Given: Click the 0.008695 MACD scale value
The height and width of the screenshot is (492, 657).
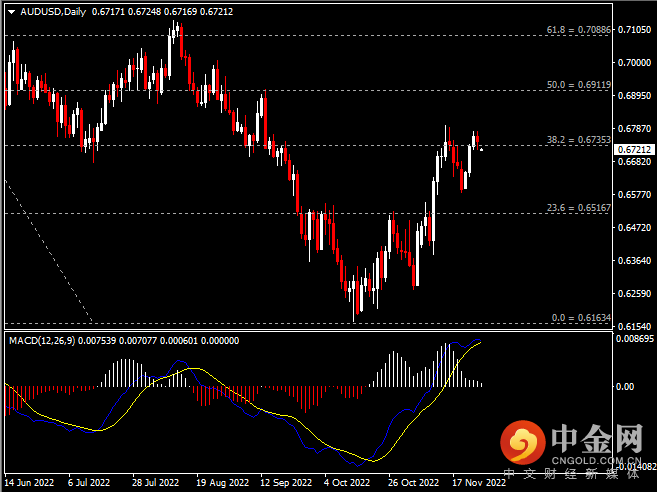Looking at the screenshot, I should (634, 341).
